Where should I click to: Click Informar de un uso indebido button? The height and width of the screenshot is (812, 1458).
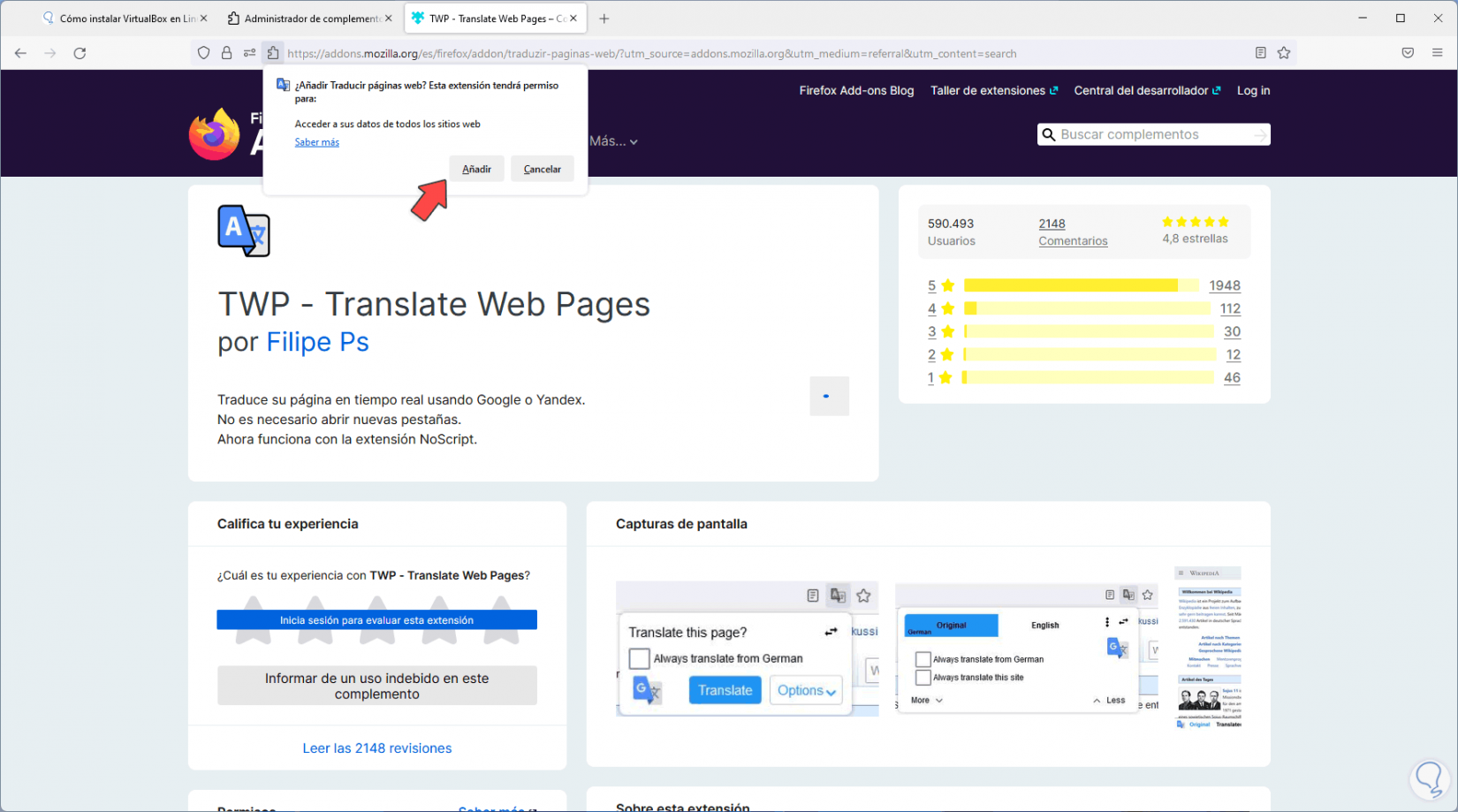coord(377,686)
